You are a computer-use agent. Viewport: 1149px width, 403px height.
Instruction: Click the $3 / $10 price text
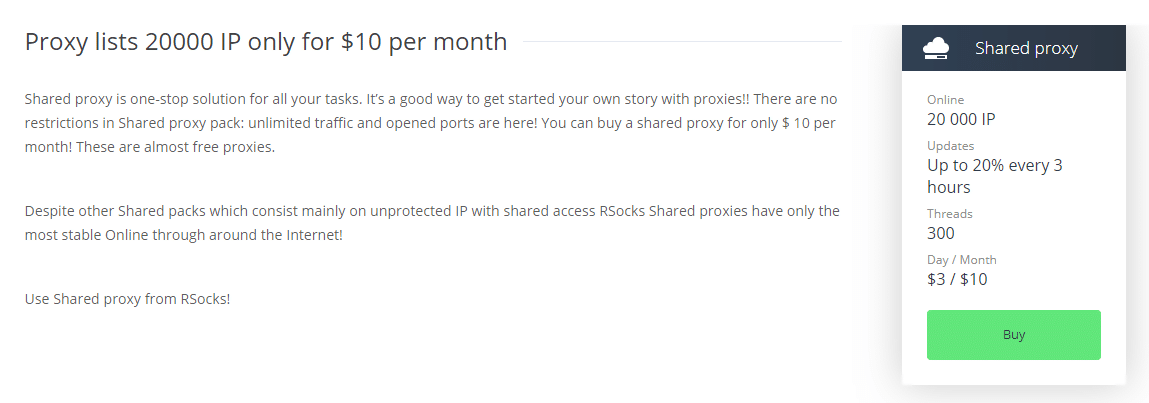957,279
